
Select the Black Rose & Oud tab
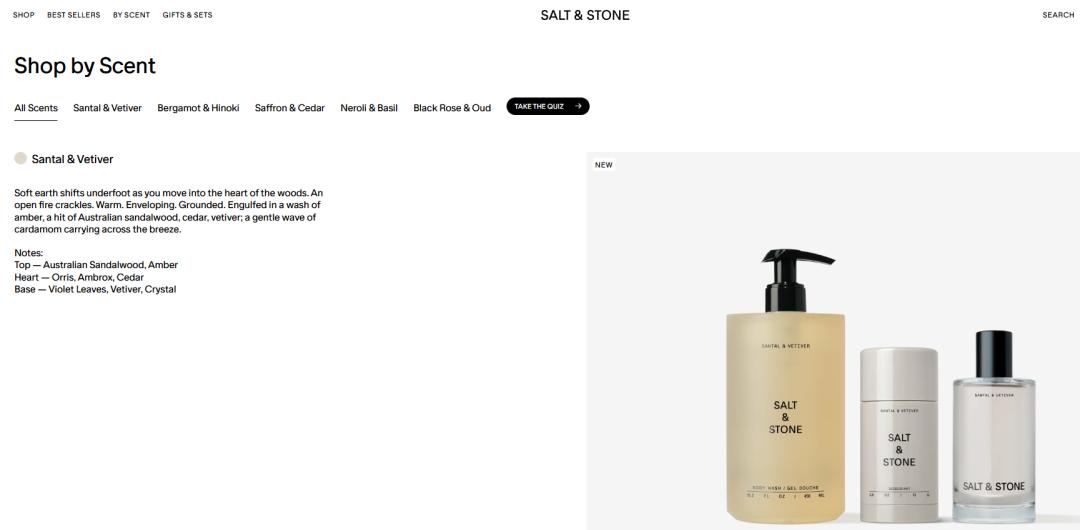click(x=452, y=108)
